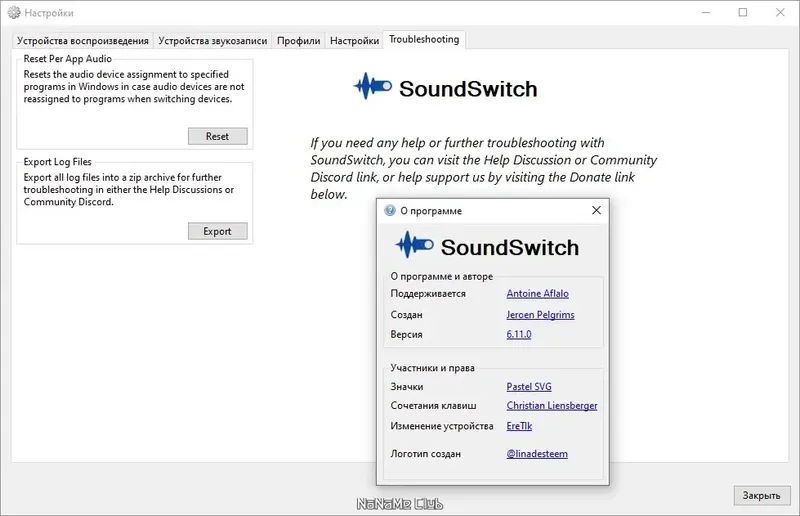Close the О программе dialog

(597, 211)
